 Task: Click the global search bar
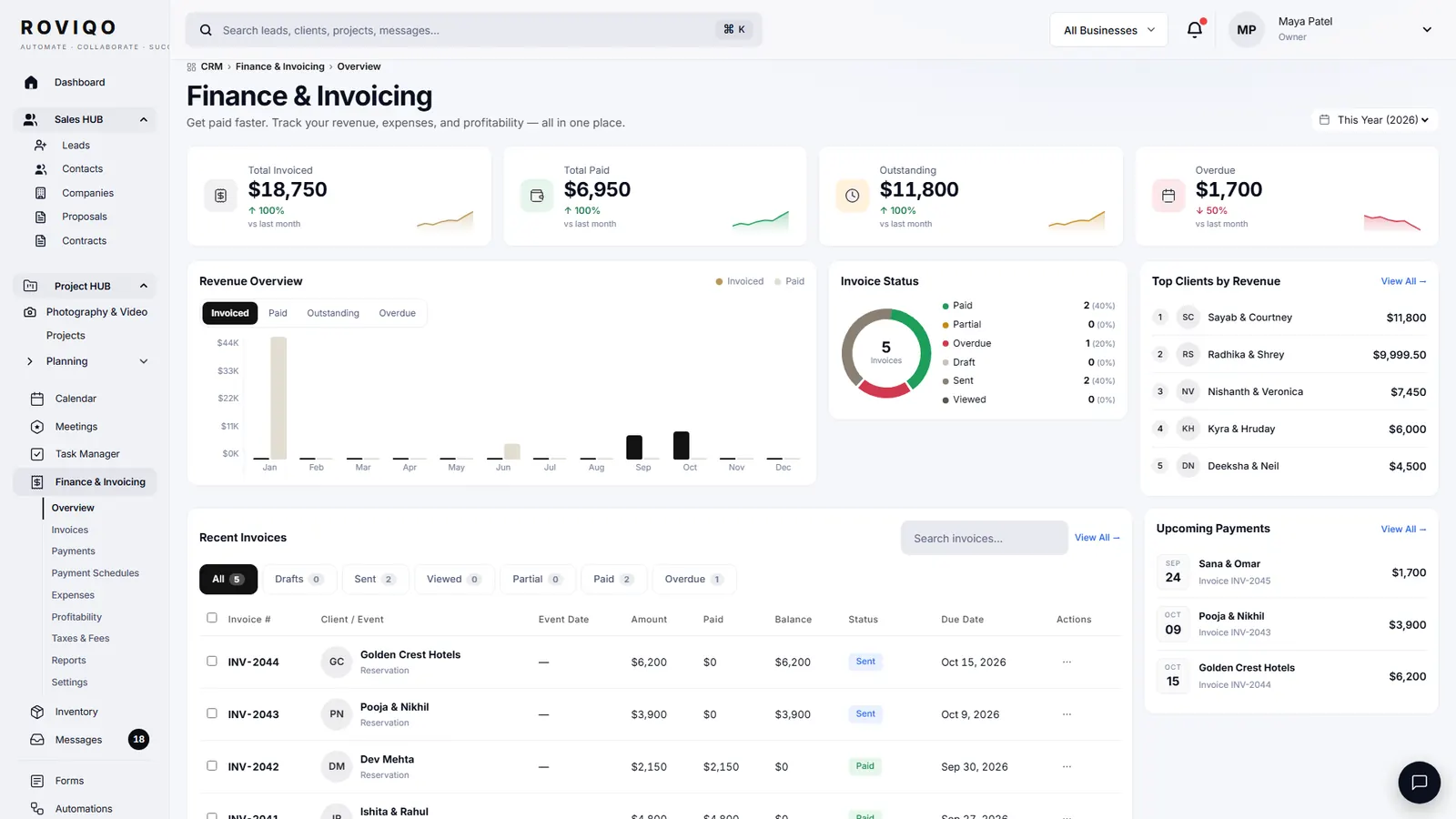474,30
